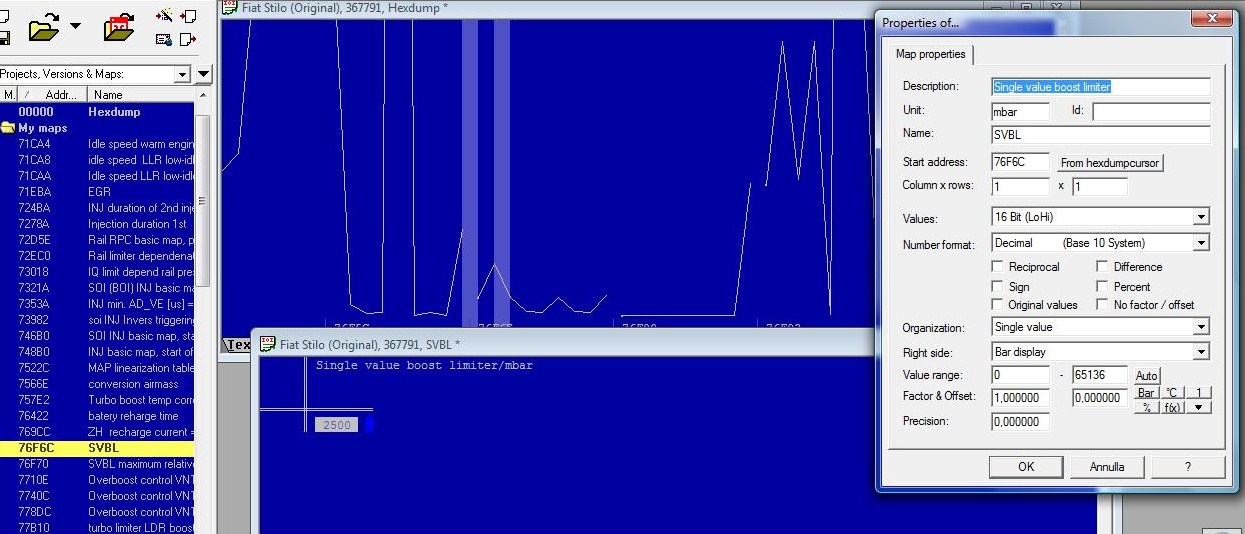This screenshot has width=1245, height=534.
Task: Click the export page arrow icon
Action: (187, 39)
